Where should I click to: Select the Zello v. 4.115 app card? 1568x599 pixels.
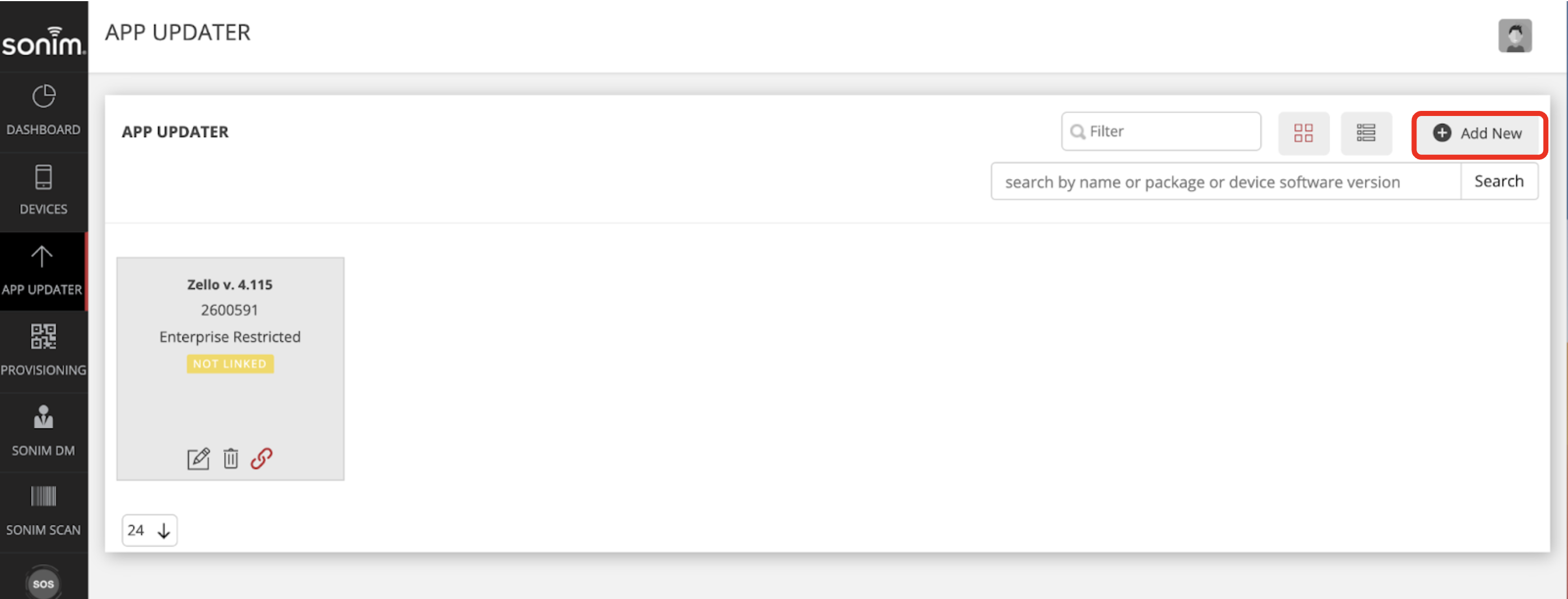(x=230, y=369)
